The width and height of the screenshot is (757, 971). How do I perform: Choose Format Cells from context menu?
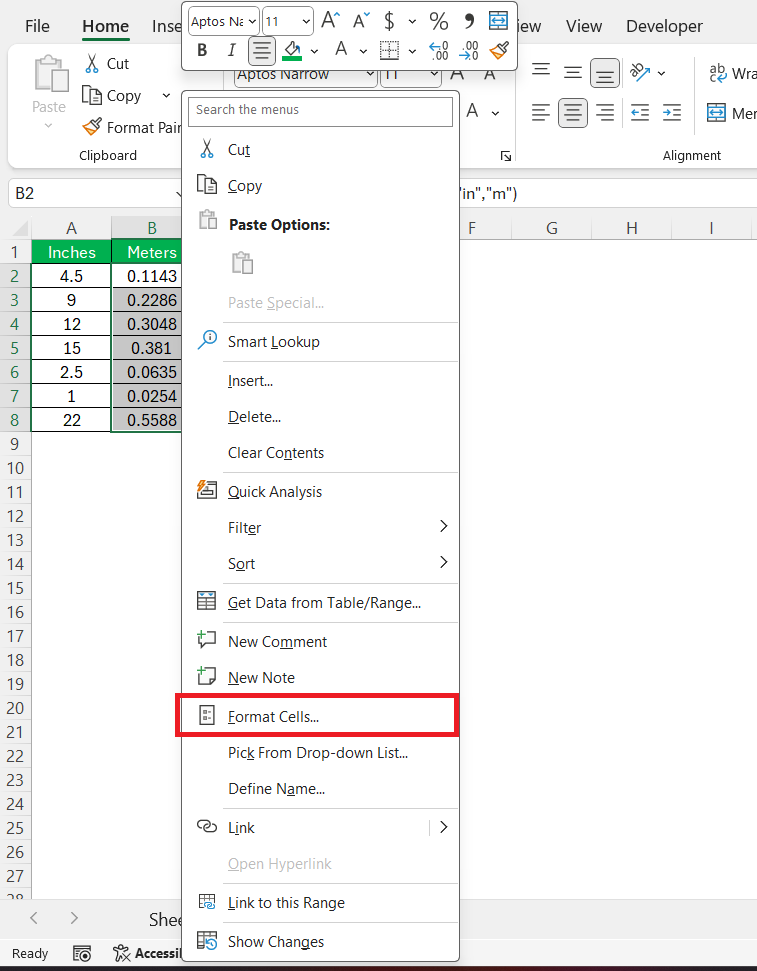320,716
